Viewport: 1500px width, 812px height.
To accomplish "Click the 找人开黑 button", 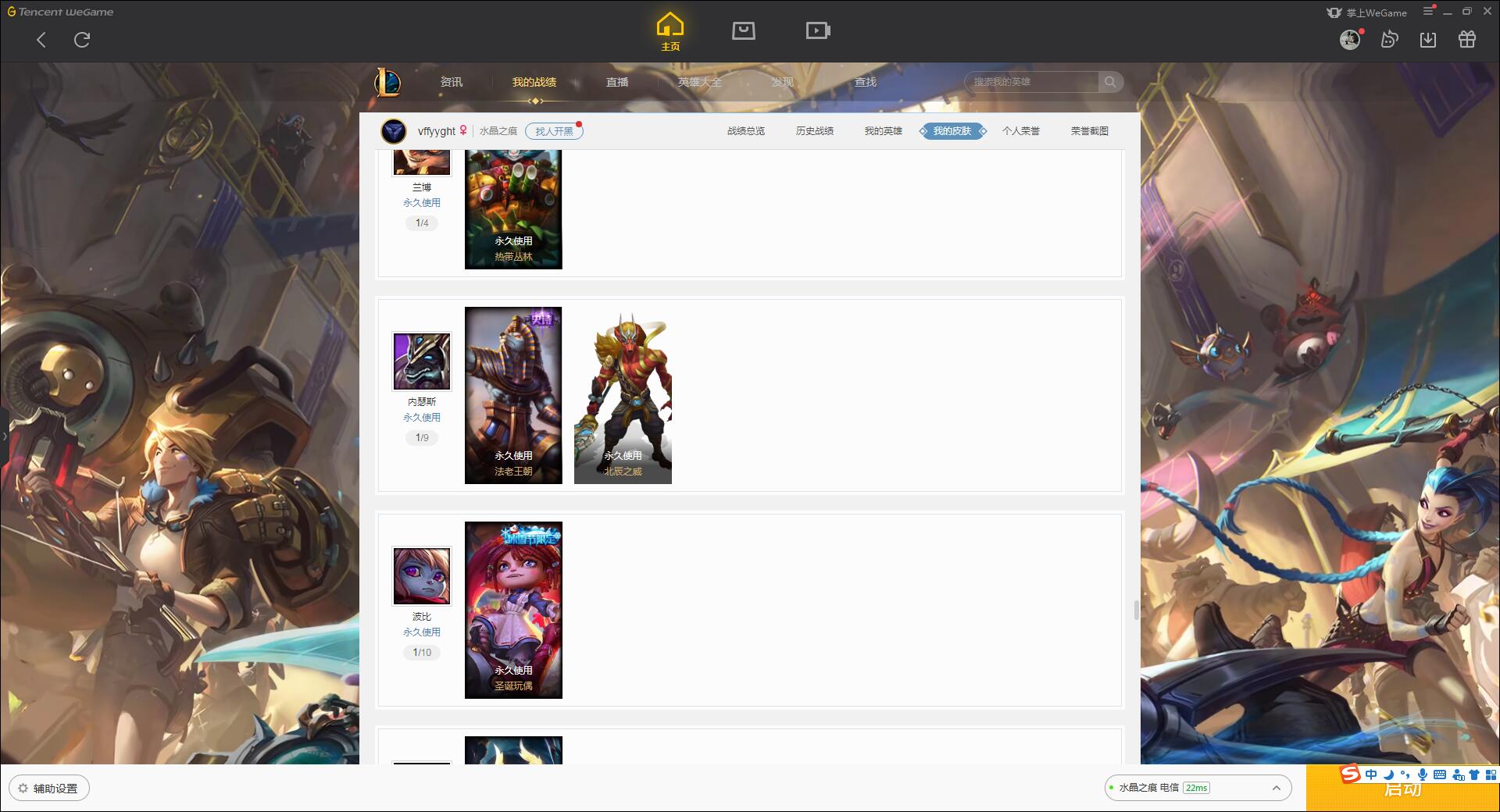I will point(554,131).
